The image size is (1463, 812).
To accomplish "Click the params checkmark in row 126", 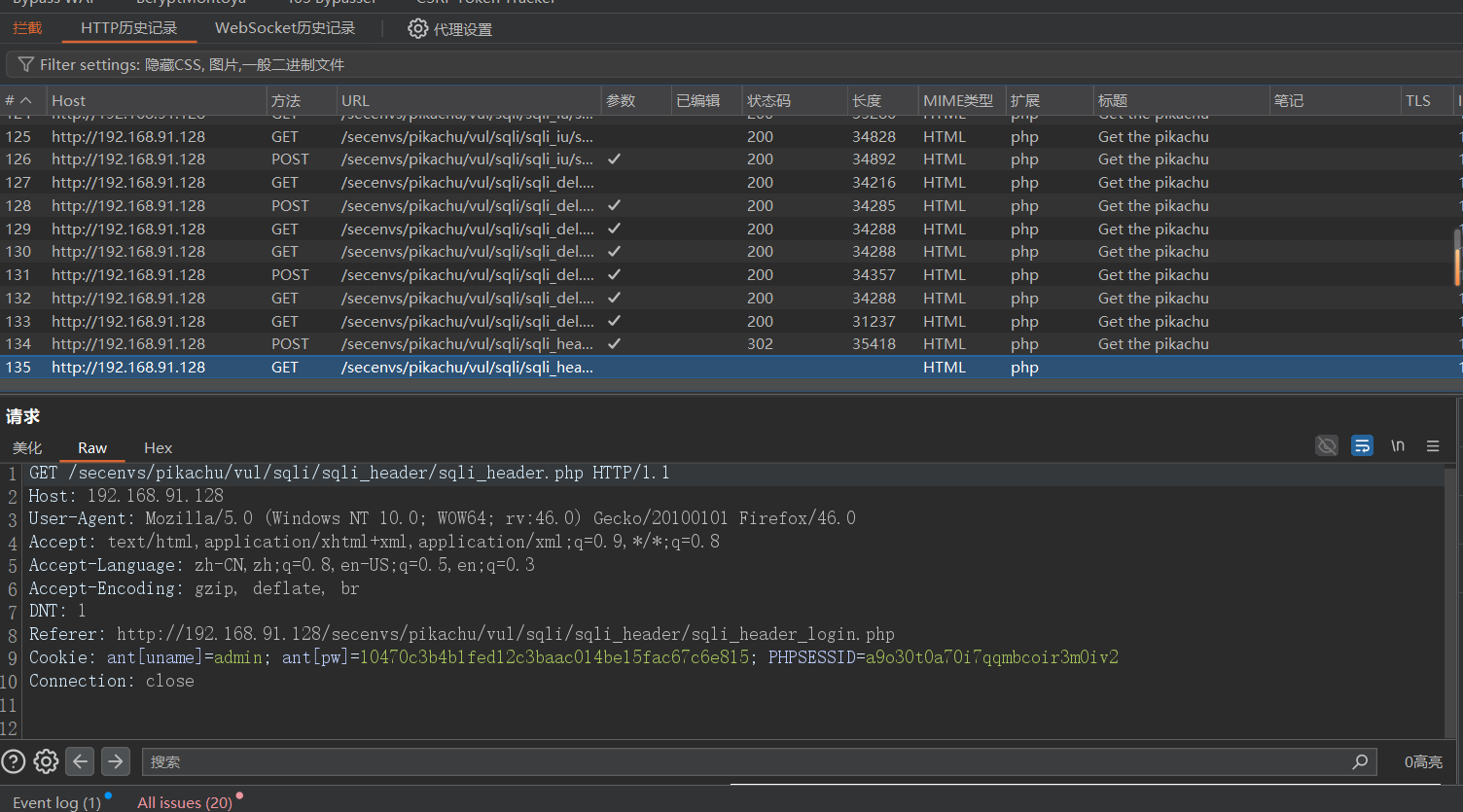I will pos(614,159).
